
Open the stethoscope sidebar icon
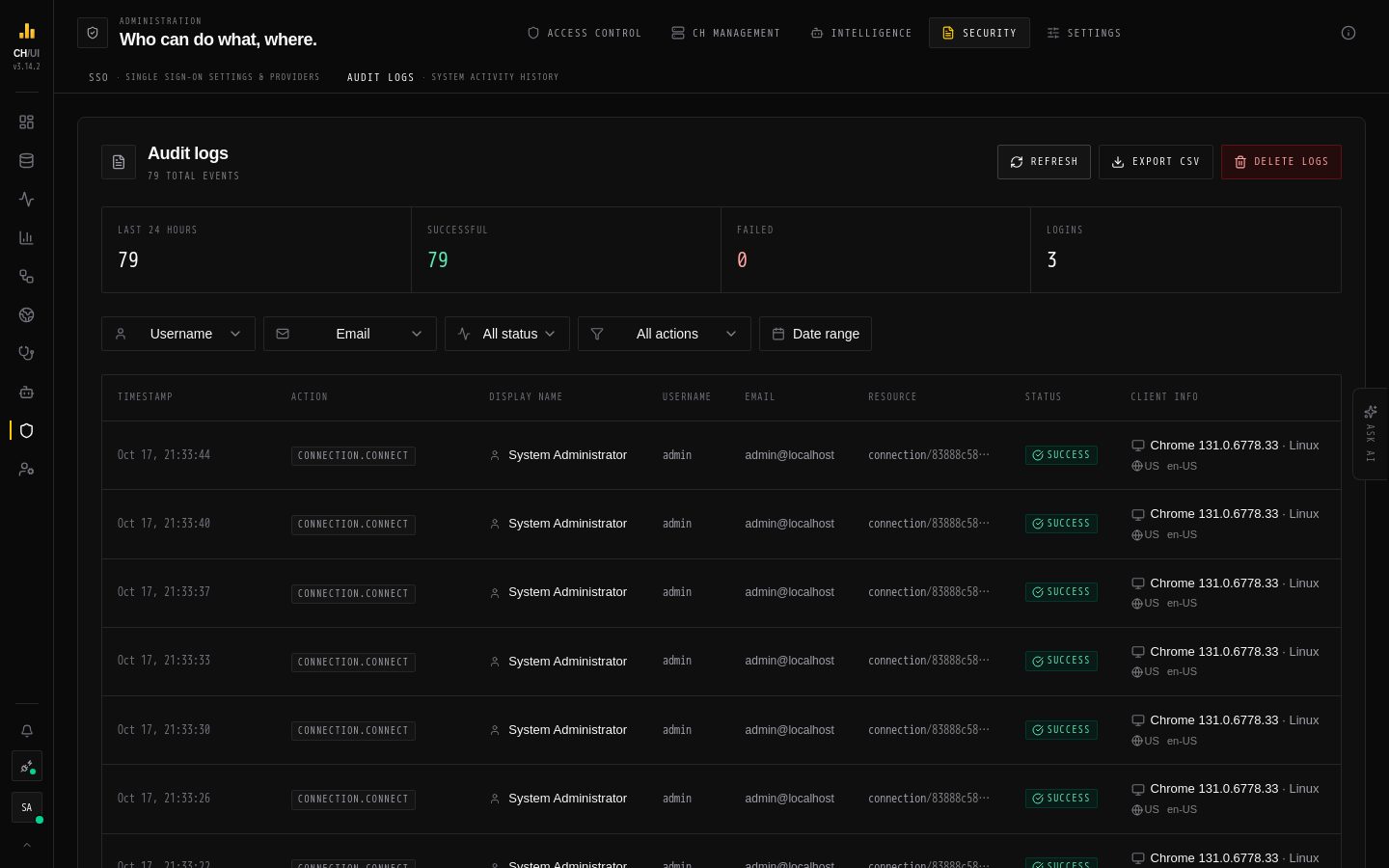[x=26, y=354]
